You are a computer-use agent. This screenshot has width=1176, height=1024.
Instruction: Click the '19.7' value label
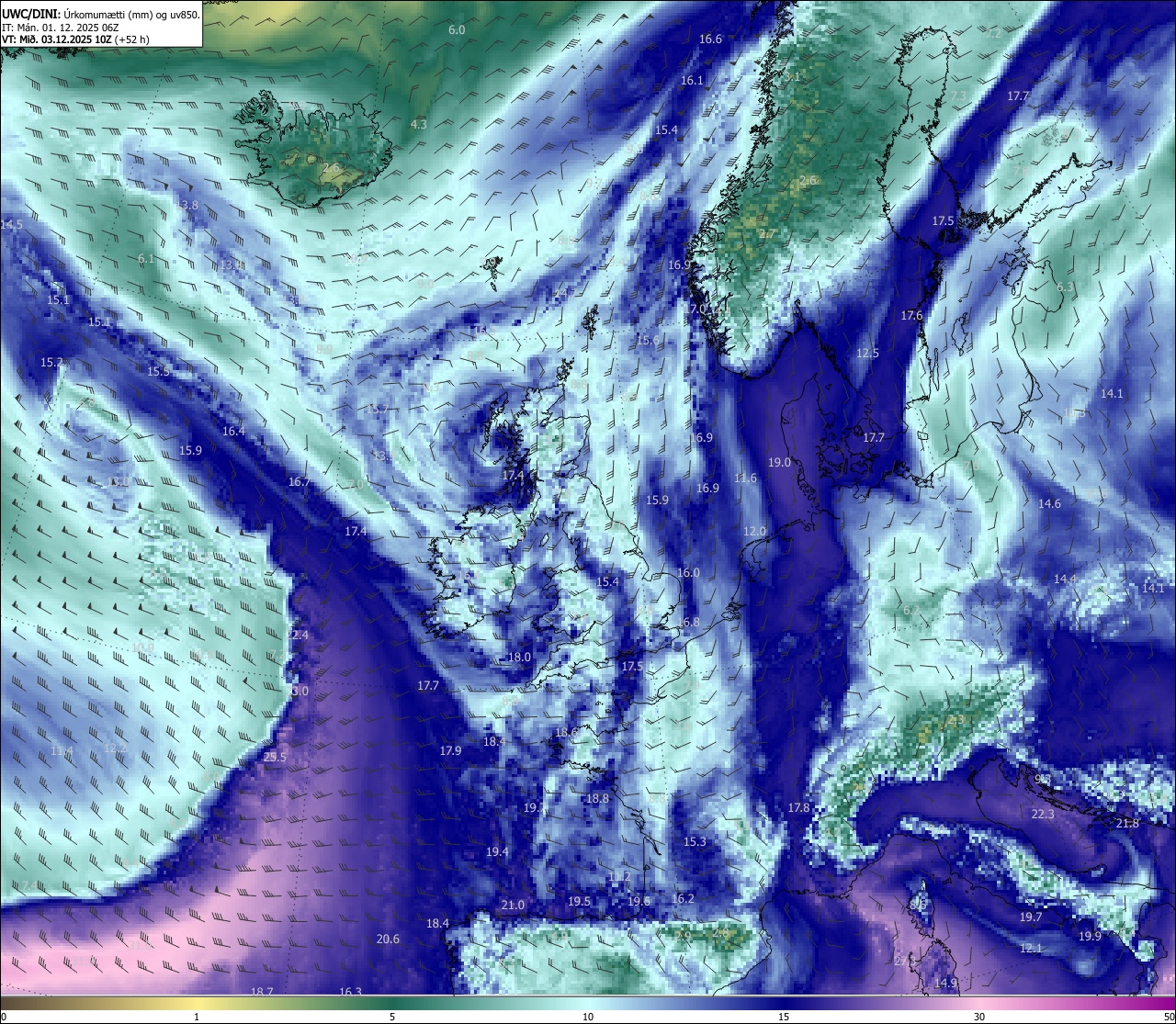pos(1031,917)
